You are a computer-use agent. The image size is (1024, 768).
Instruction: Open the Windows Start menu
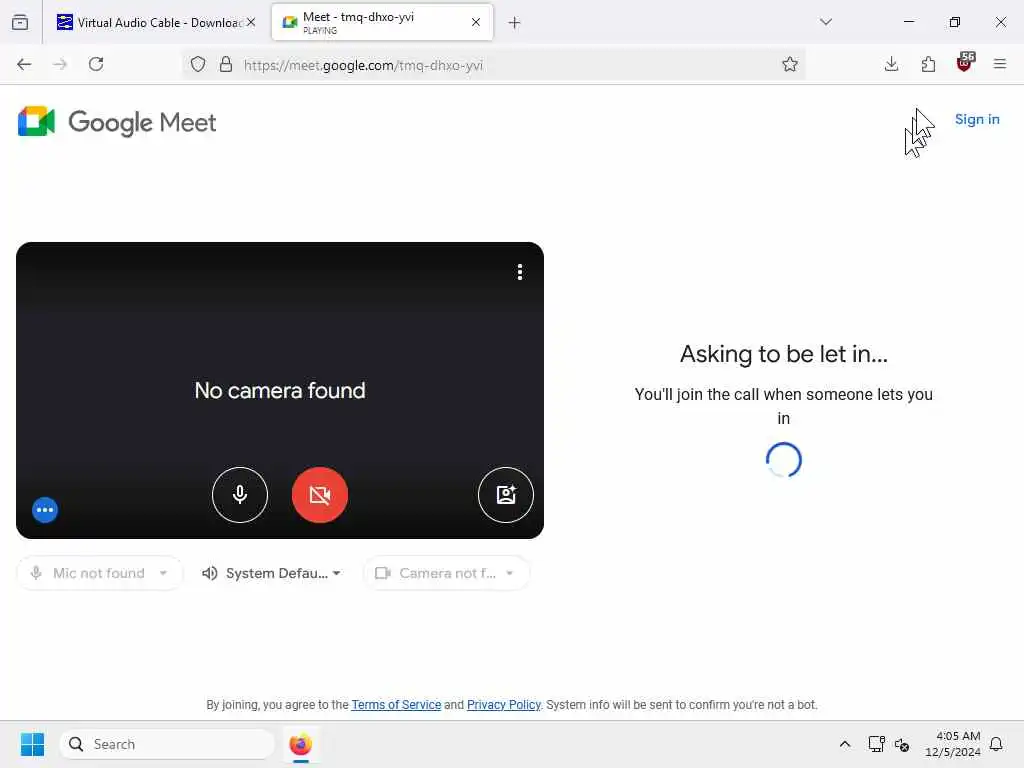(33, 744)
